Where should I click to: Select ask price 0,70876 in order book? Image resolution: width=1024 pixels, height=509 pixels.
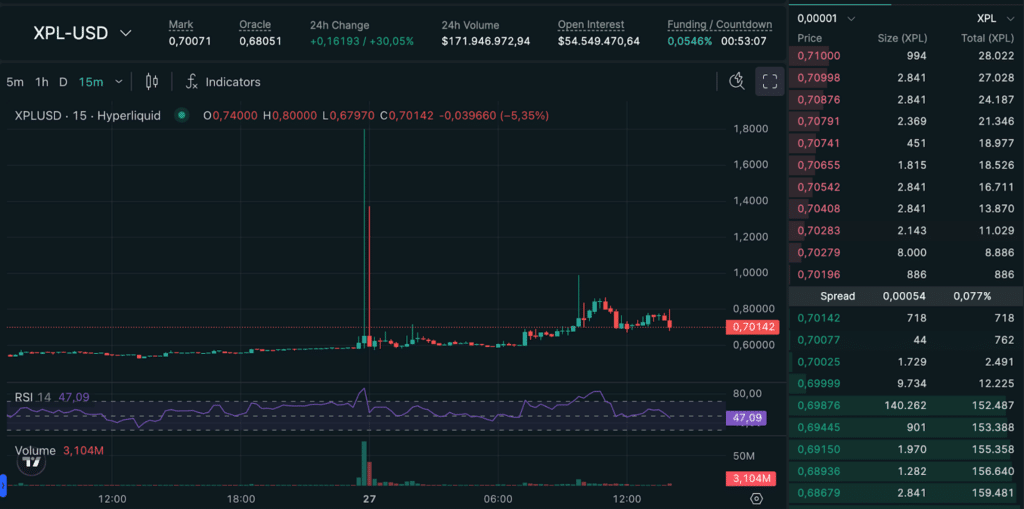pos(819,99)
